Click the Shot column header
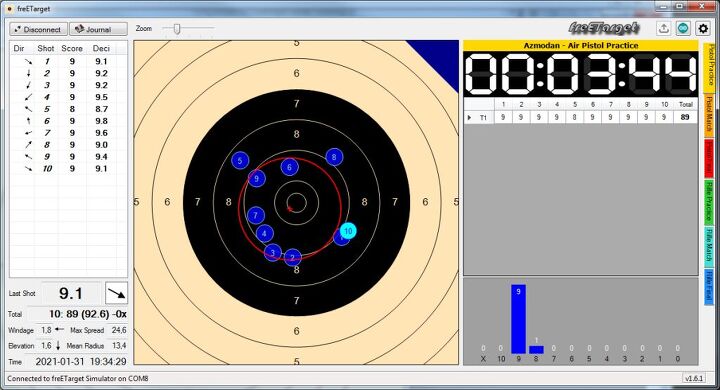This screenshot has height=390, width=720. [46, 48]
